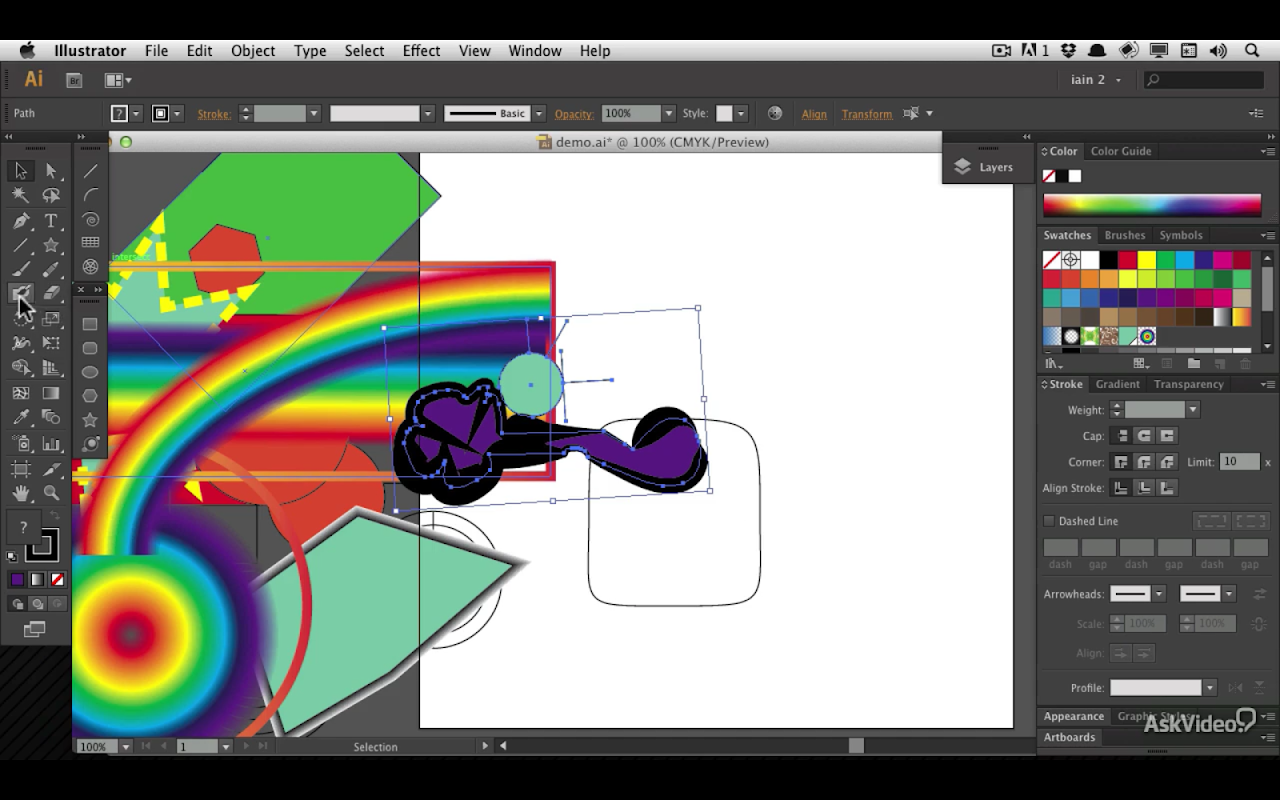Image resolution: width=1280 pixels, height=800 pixels.
Task: Select the Eyedropper tool
Action: (21, 418)
